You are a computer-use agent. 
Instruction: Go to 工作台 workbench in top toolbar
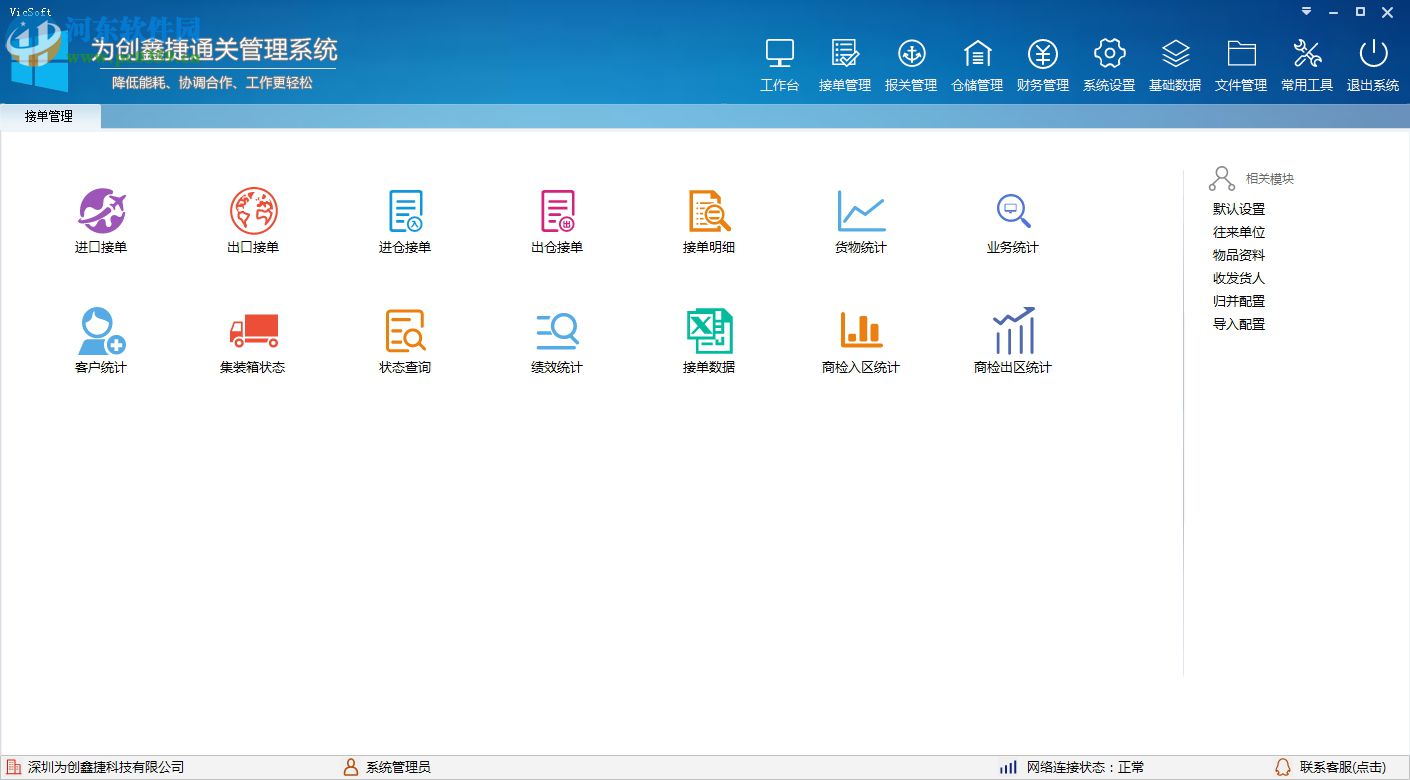(779, 64)
